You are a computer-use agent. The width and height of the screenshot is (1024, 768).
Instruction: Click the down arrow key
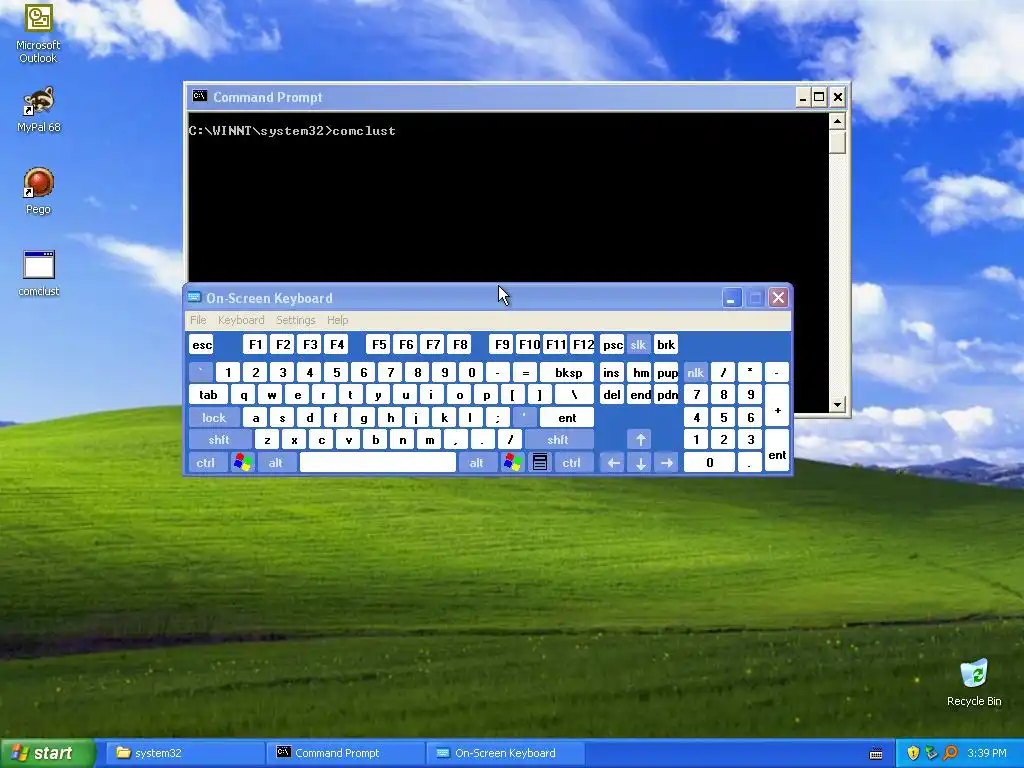pyautogui.click(x=640, y=462)
